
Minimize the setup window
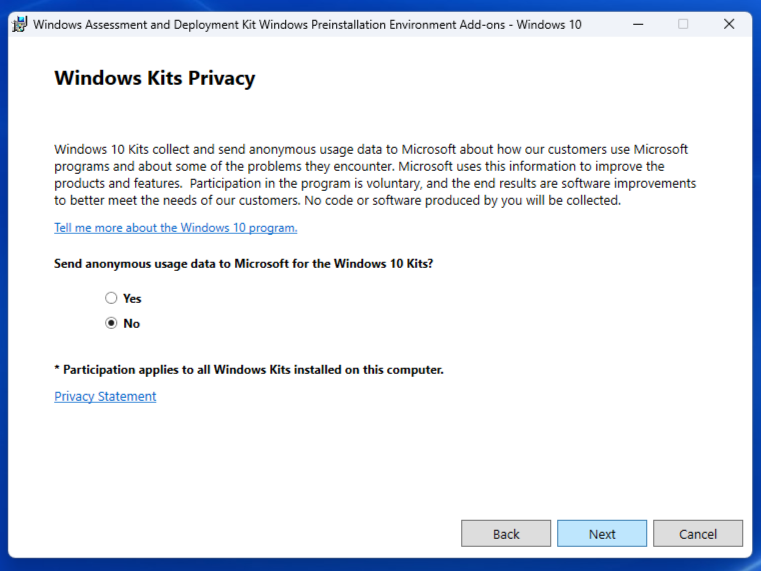coord(637,24)
